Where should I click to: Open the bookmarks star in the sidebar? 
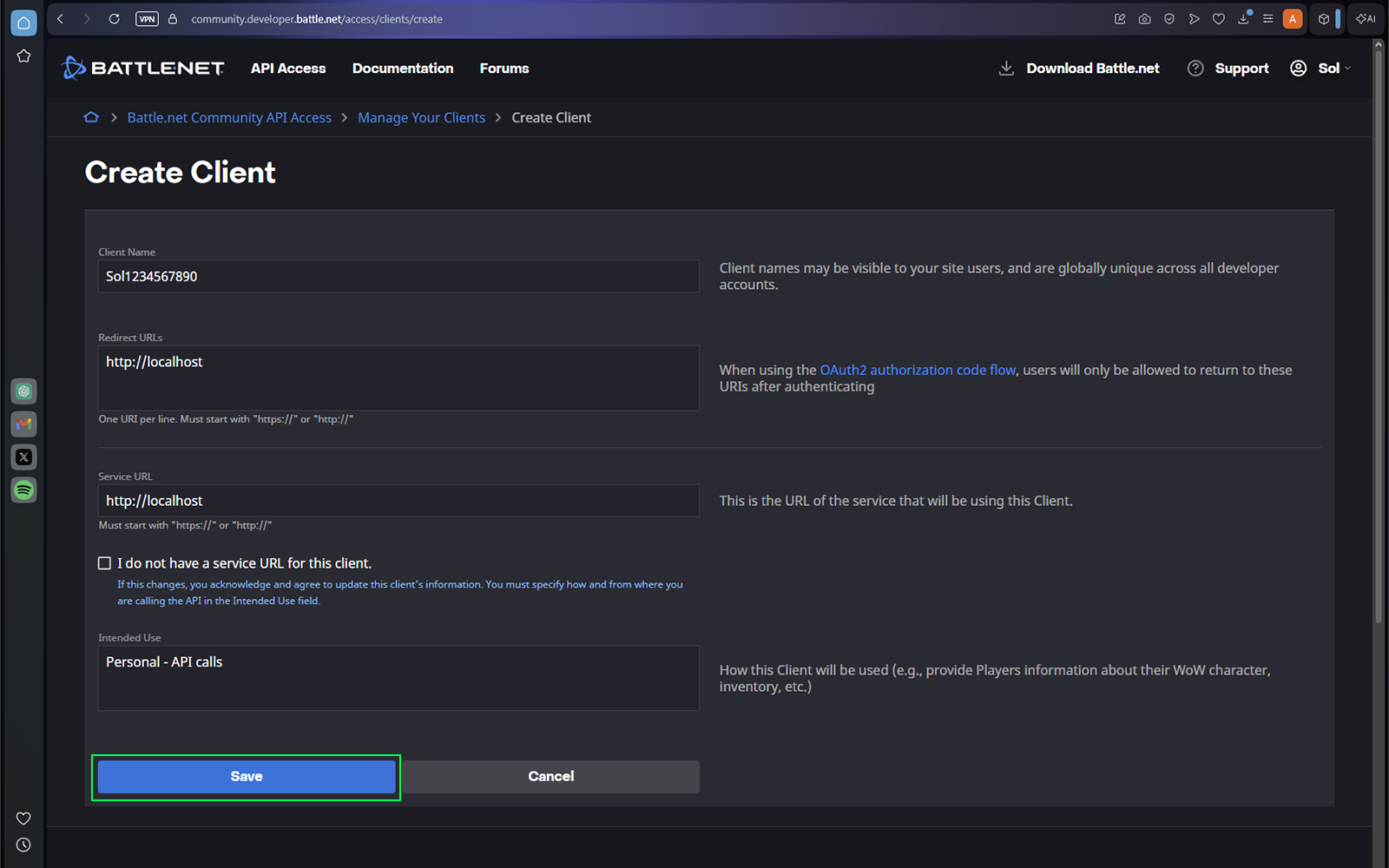(x=23, y=56)
